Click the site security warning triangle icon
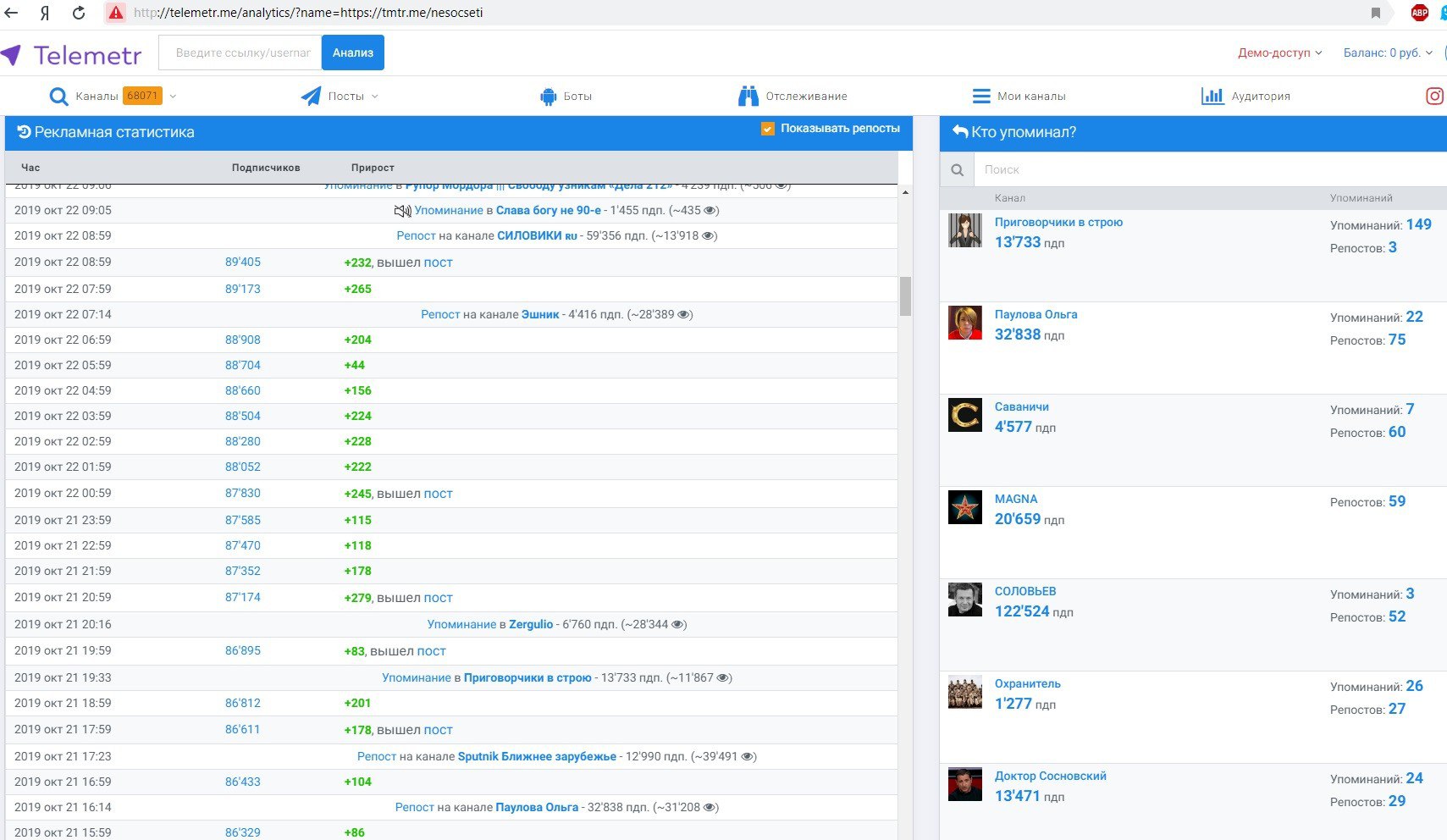 (116, 13)
